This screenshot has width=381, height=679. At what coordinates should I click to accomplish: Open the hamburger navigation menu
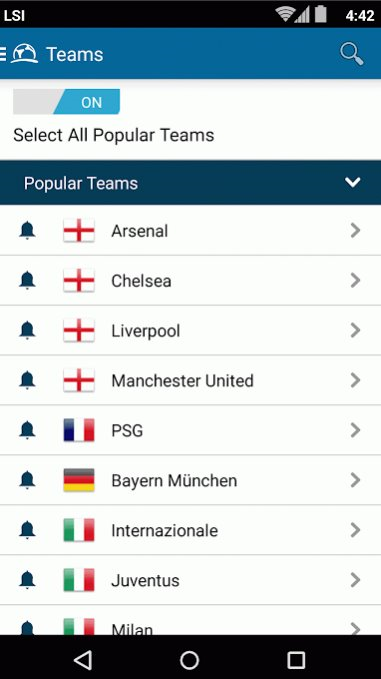[3, 54]
